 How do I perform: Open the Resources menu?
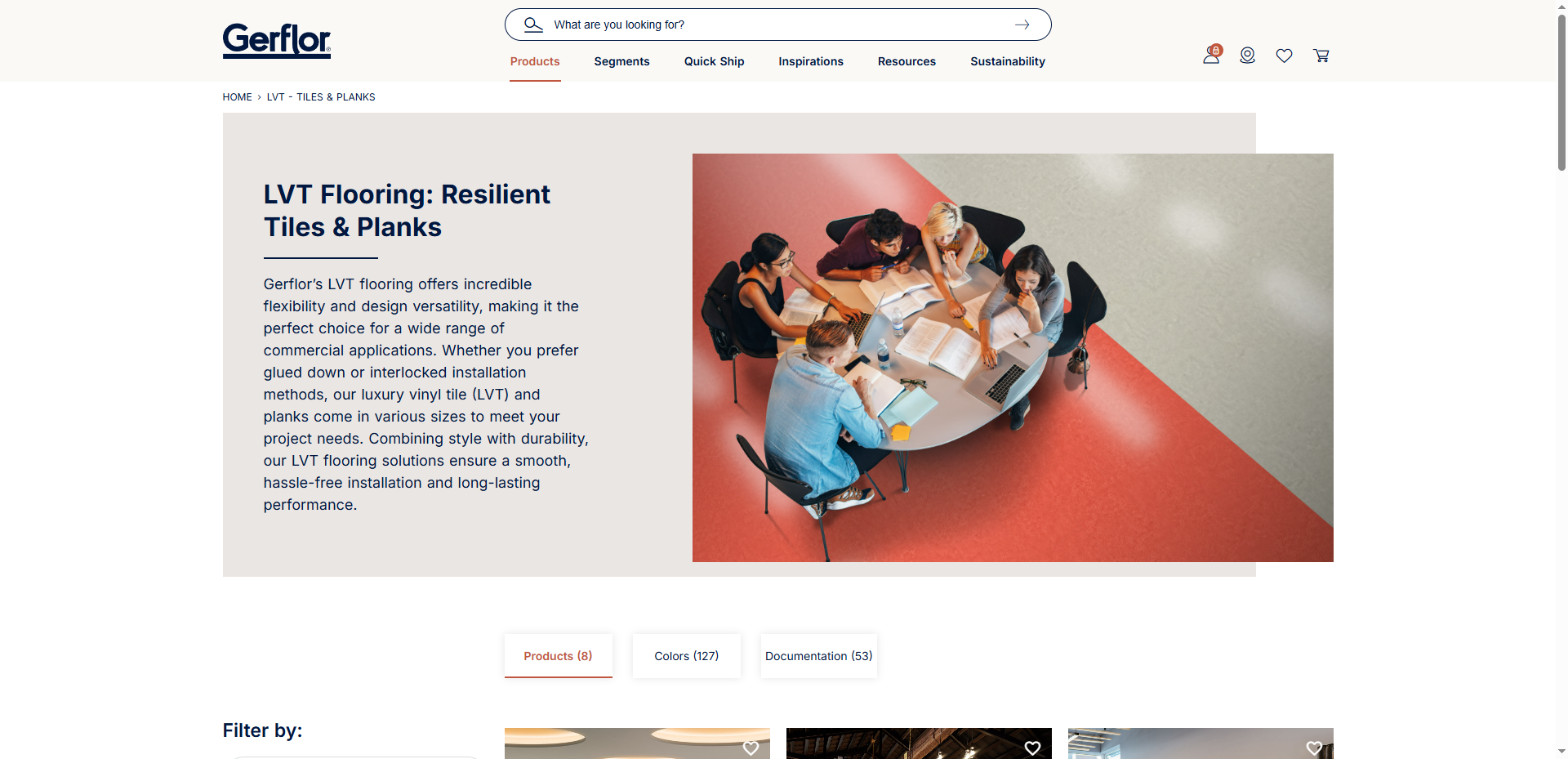click(x=906, y=61)
